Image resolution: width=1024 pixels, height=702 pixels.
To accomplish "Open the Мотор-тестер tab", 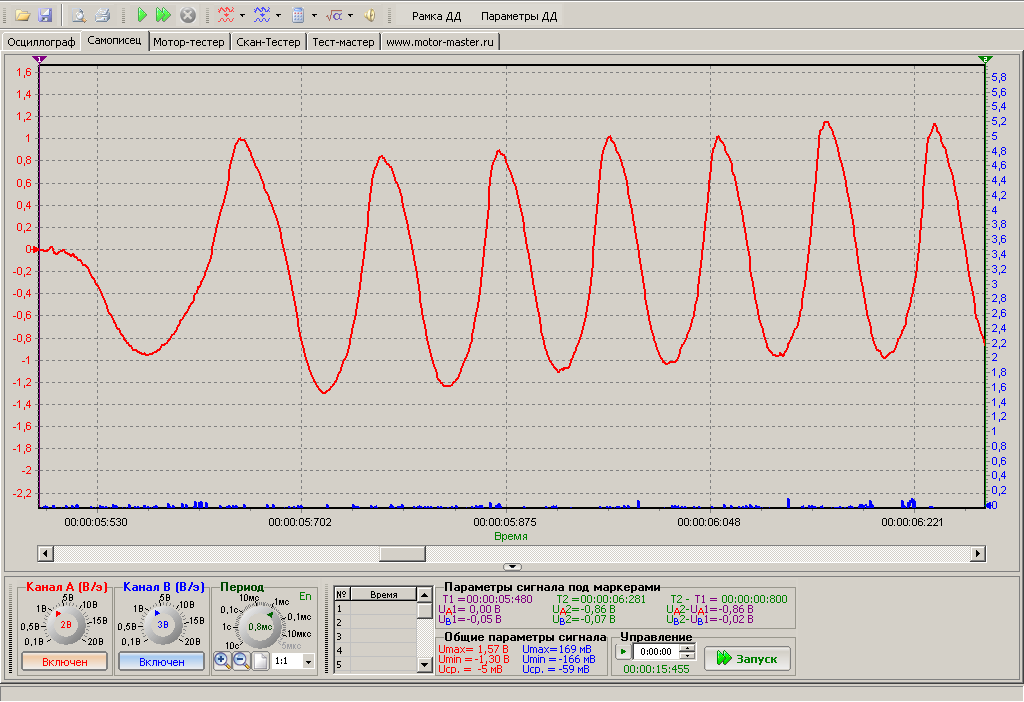I will [189, 42].
